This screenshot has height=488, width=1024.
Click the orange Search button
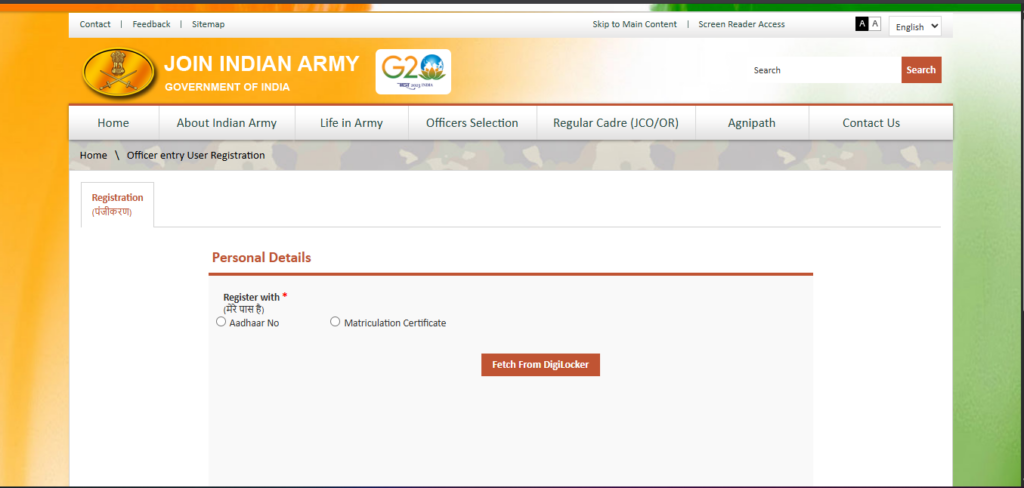(920, 70)
